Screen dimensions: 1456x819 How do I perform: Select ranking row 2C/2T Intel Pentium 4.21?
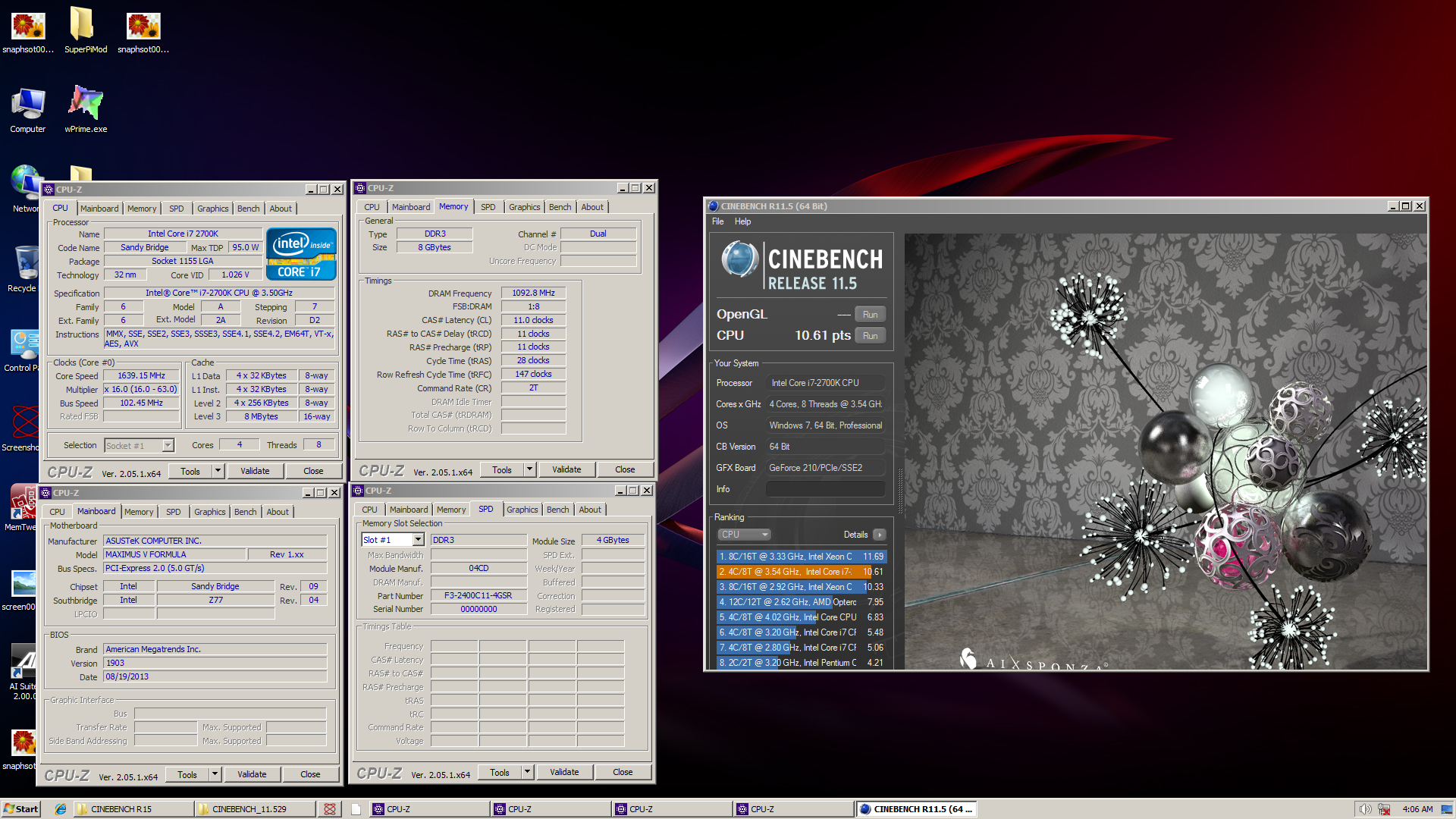[x=800, y=663]
